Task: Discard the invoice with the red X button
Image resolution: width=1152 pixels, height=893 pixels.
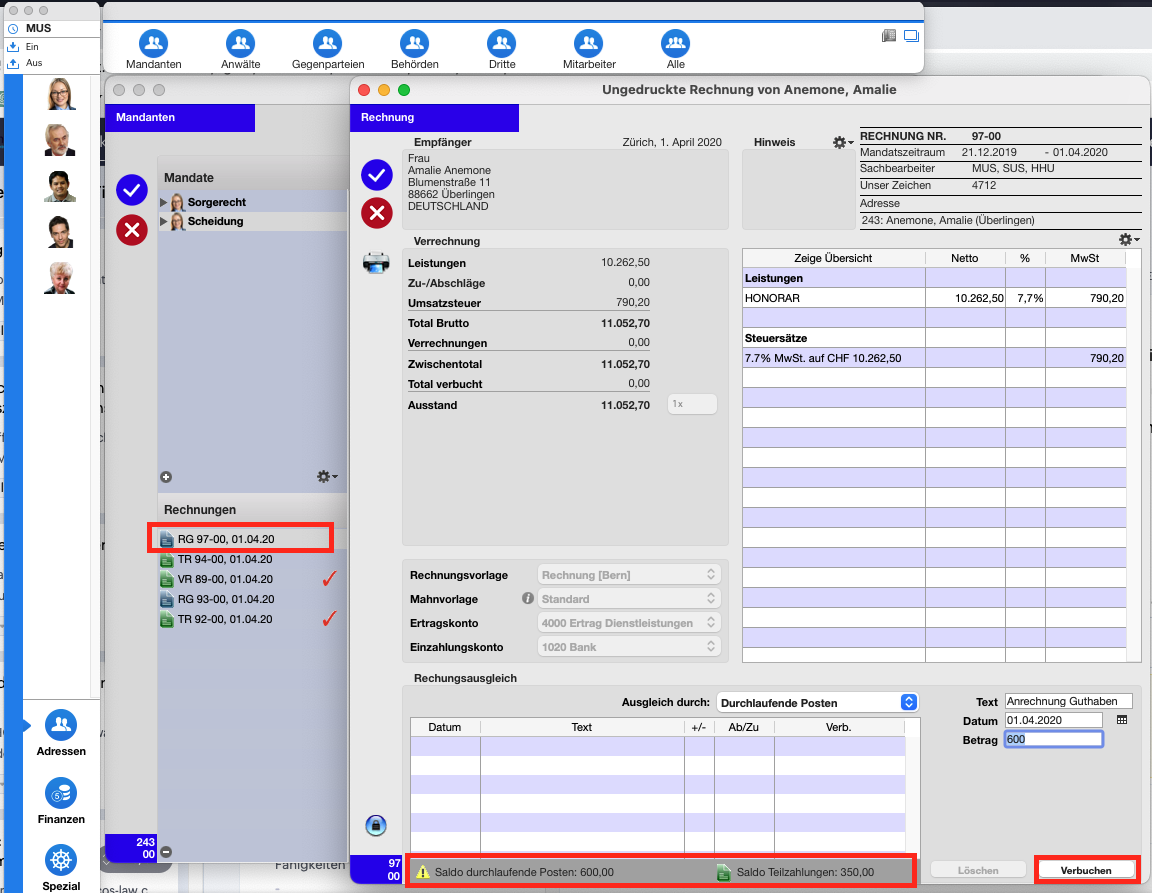Action: pos(377,213)
